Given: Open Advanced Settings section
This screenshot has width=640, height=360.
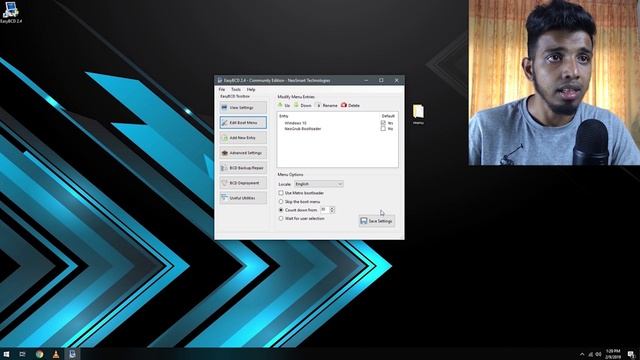Looking at the screenshot, I should [243, 153].
